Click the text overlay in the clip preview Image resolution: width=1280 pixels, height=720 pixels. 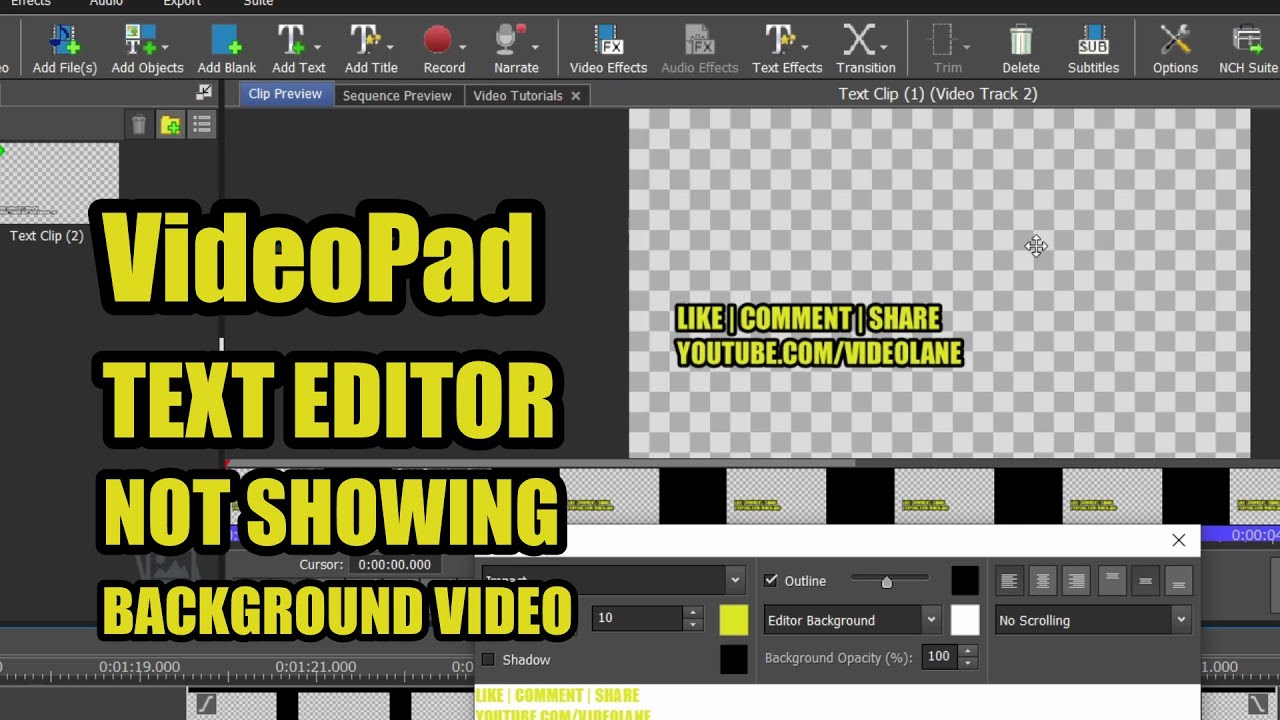point(818,336)
